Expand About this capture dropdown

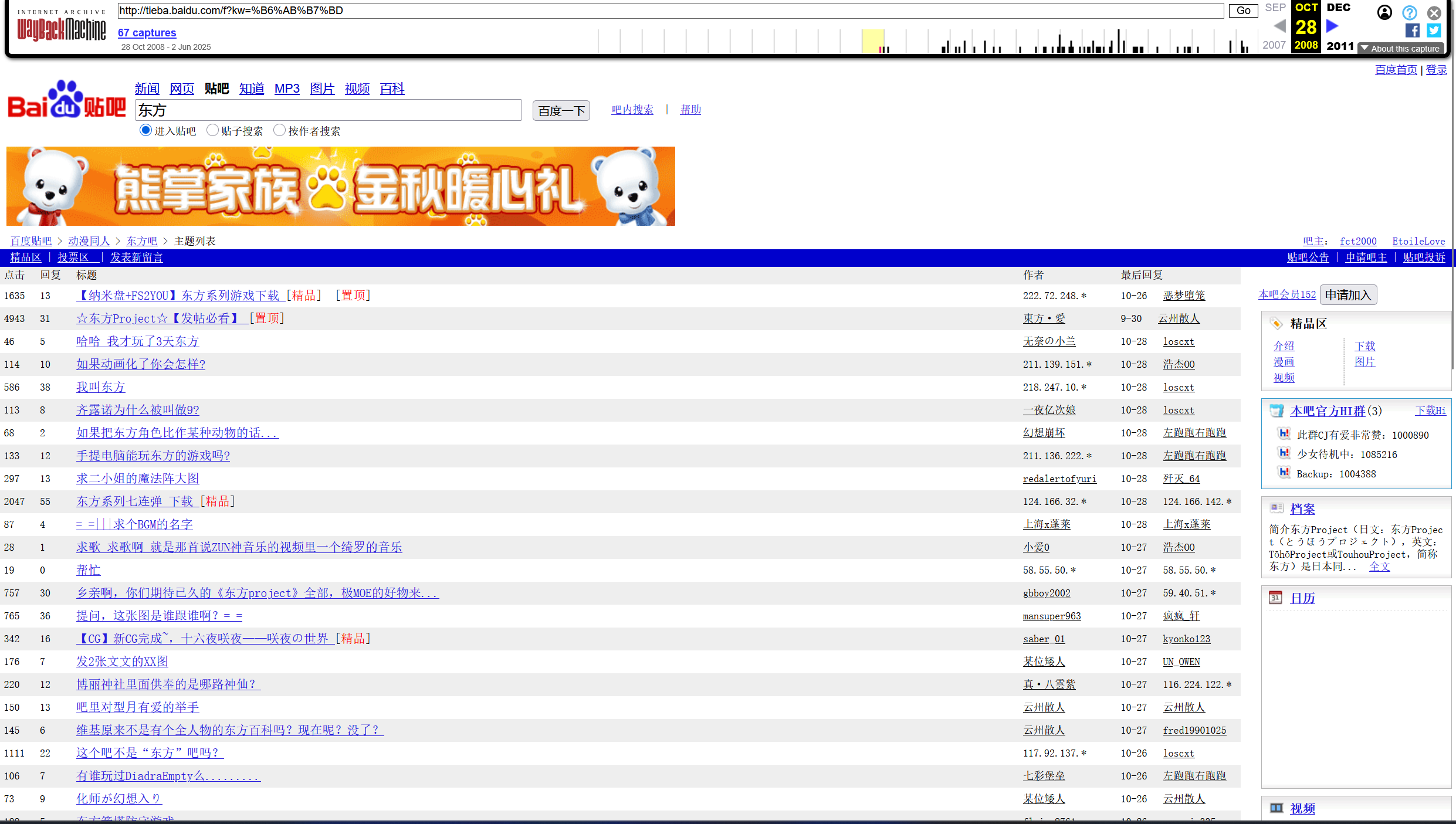click(x=1400, y=49)
